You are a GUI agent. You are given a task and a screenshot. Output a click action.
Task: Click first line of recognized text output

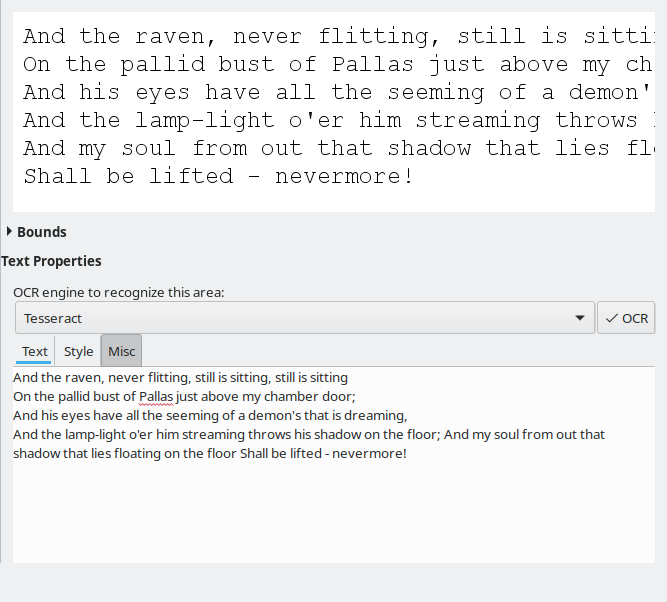pyautogui.click(x=180, y=378)
